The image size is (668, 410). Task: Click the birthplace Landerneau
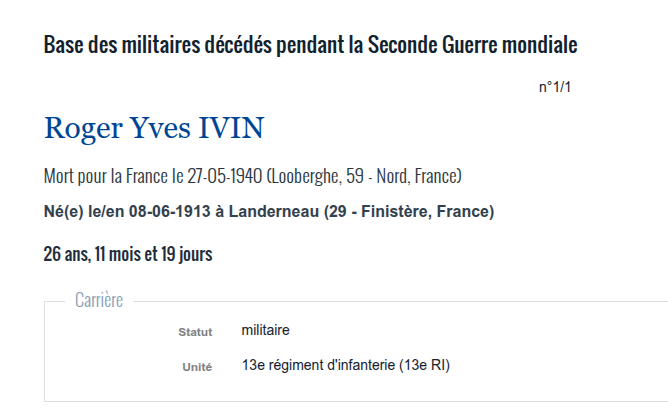coord(274,211)
